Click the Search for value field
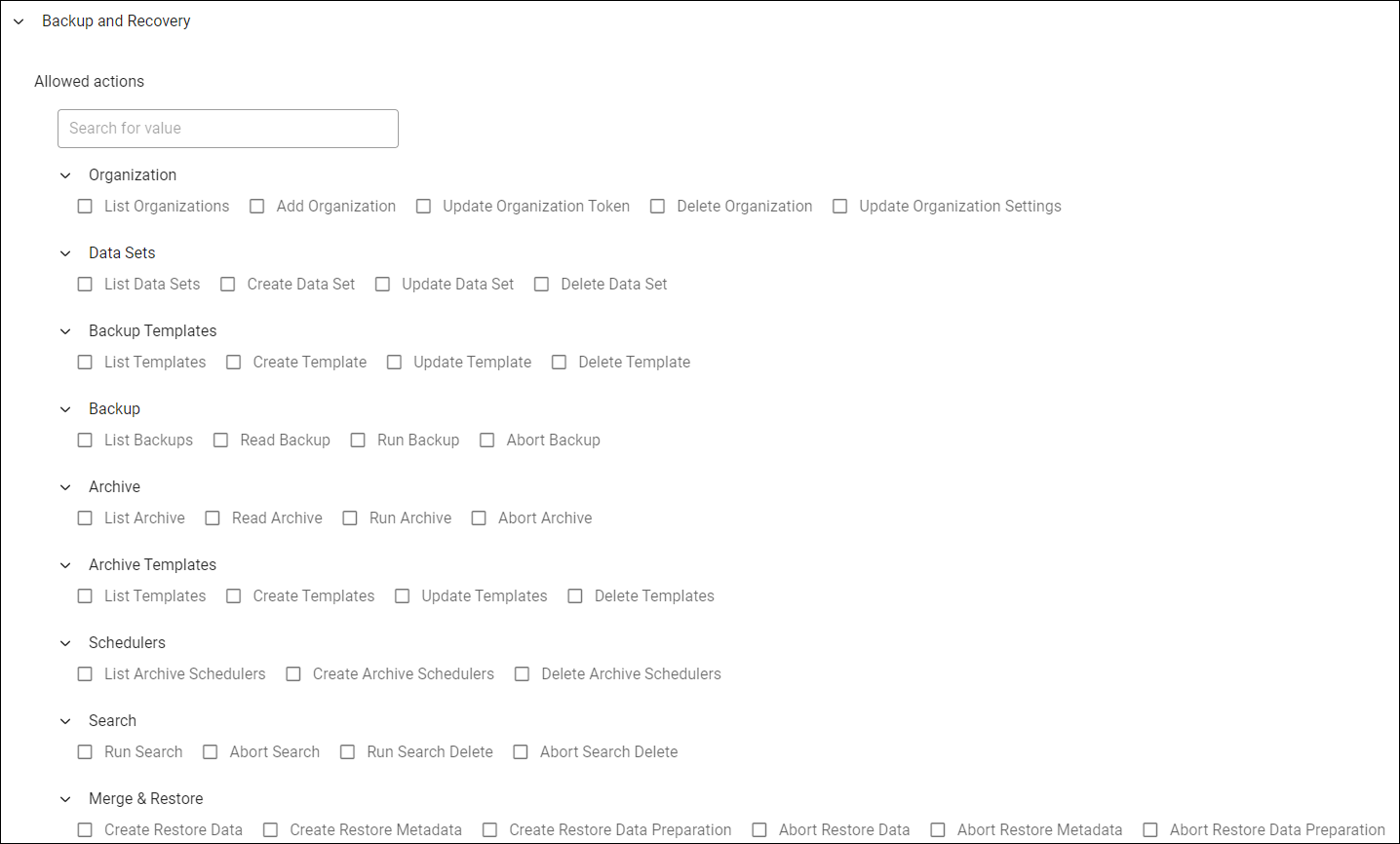1400x844 pixels. pyautogui.click(x=227, y=128)
